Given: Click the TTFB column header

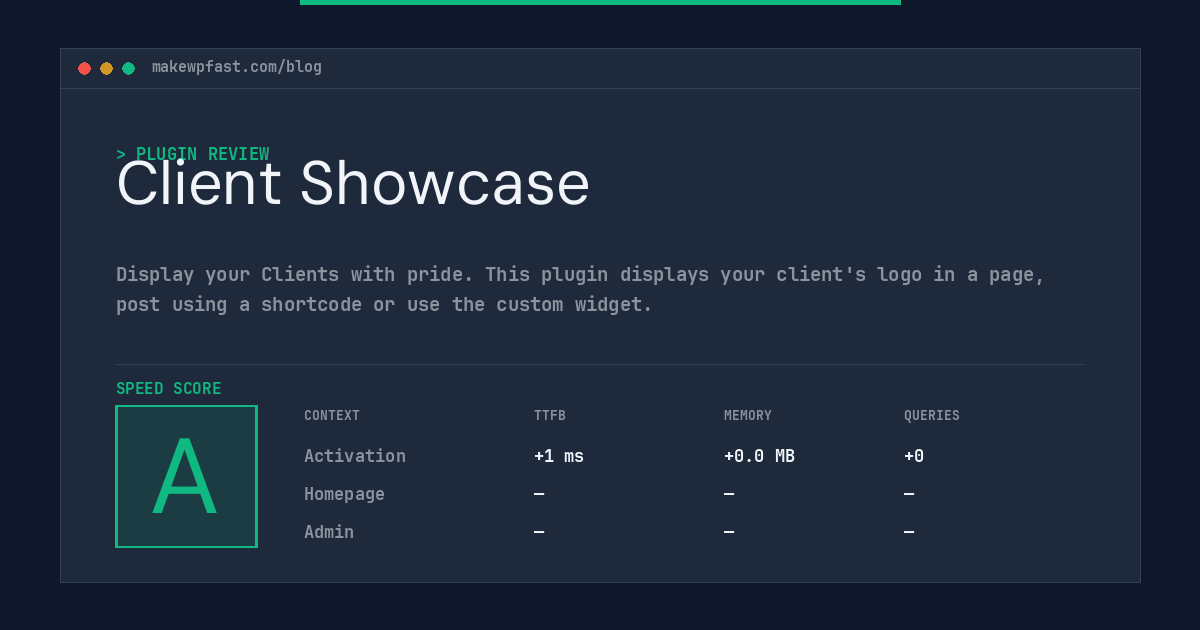Looking at the screenshot, I should (550, 416).
